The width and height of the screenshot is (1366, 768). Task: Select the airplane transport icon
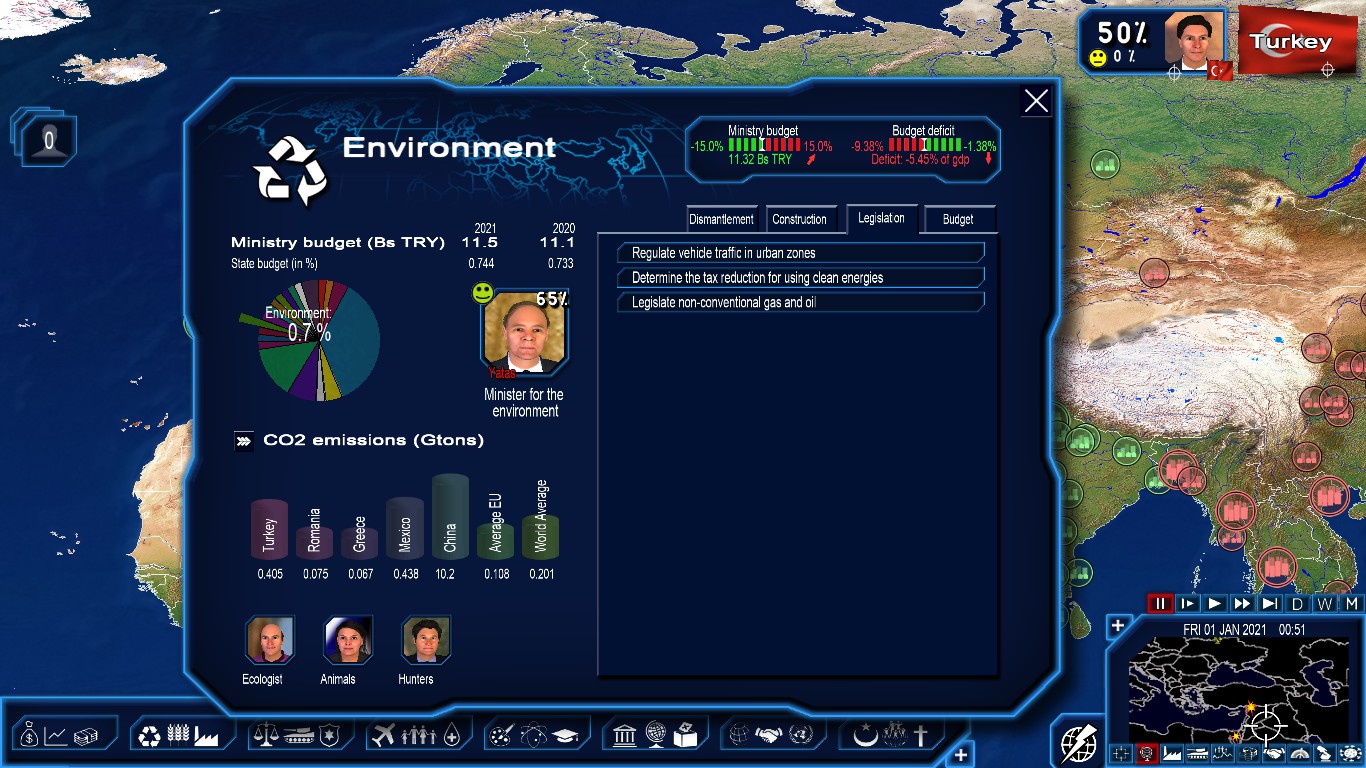[381, 736]
